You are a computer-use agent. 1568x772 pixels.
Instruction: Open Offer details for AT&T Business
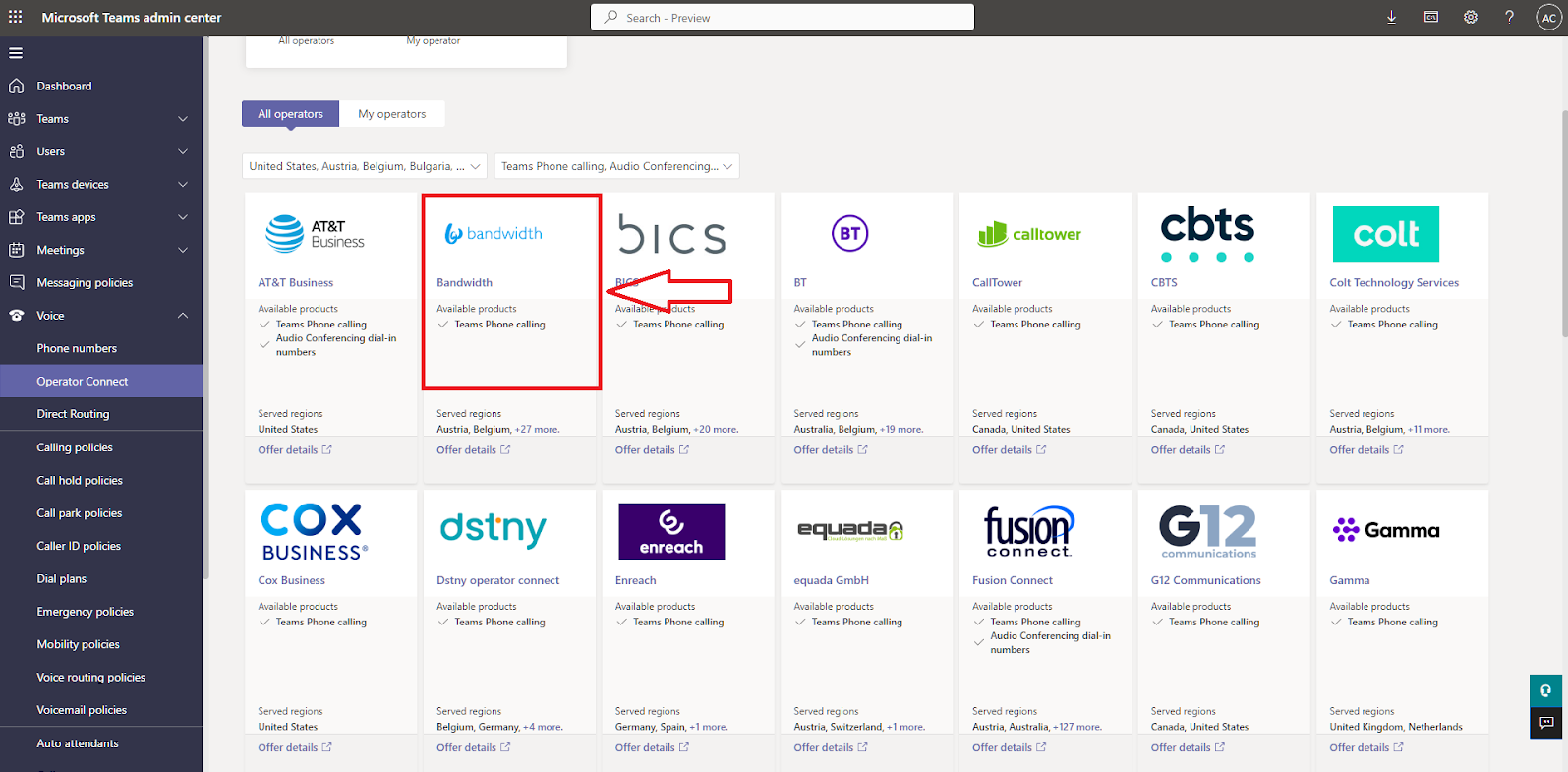(x=295, y=450)
